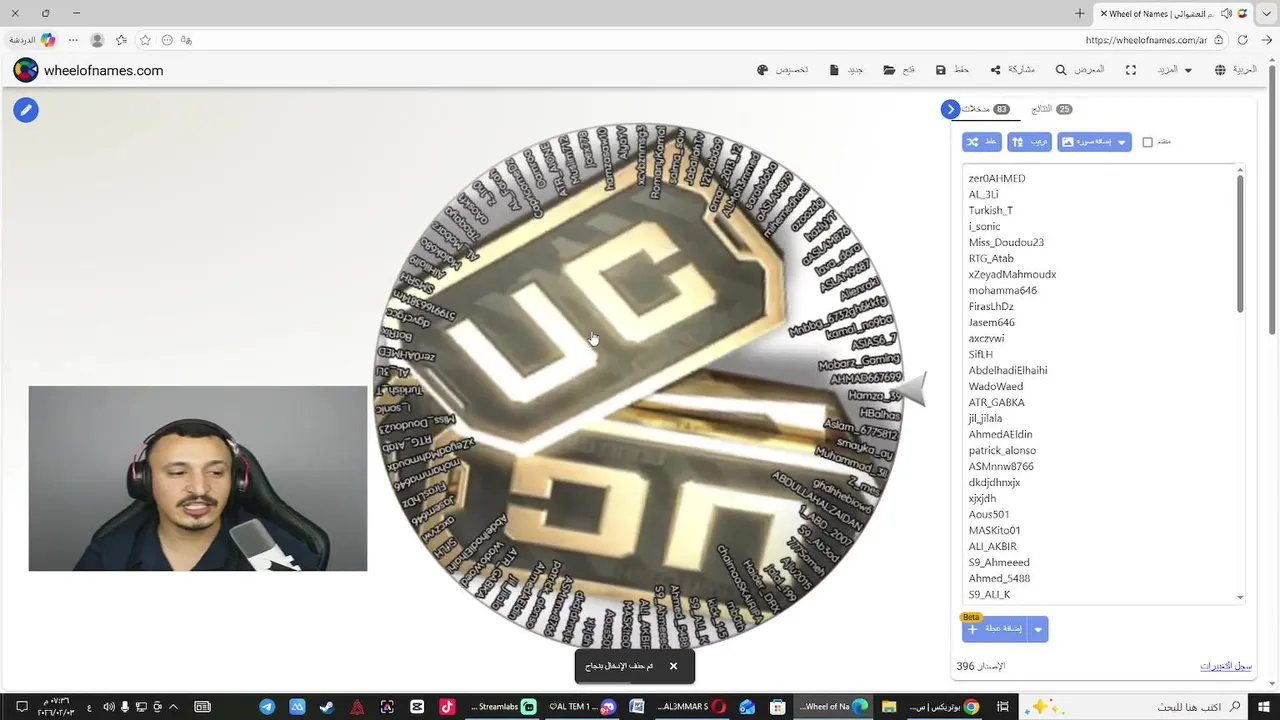1280x720 pixels.
Task: Sort entries with the sort button
Action: pyautogui.click(x=1029, y=142)
